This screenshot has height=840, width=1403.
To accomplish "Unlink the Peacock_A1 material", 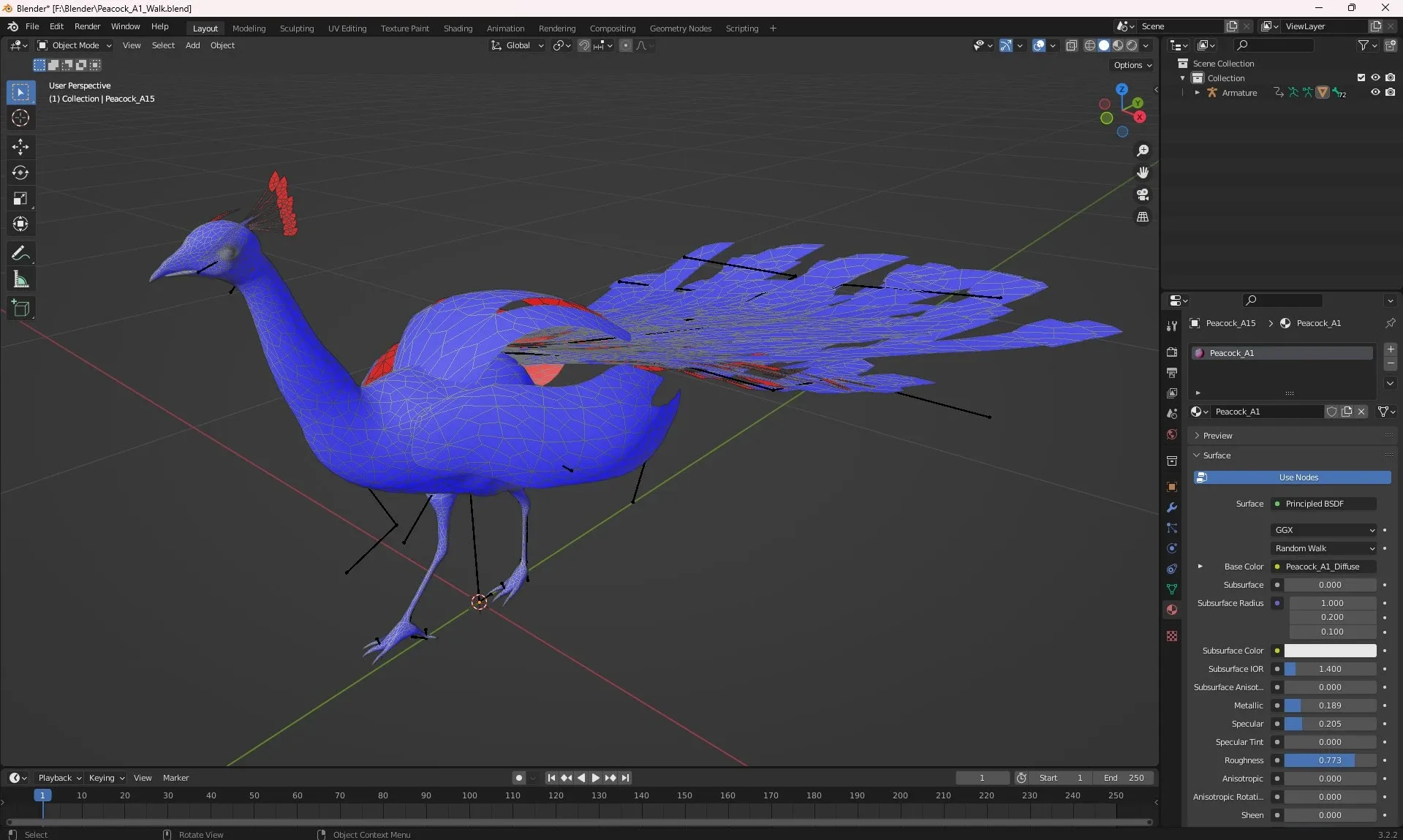I will 1361,412.
